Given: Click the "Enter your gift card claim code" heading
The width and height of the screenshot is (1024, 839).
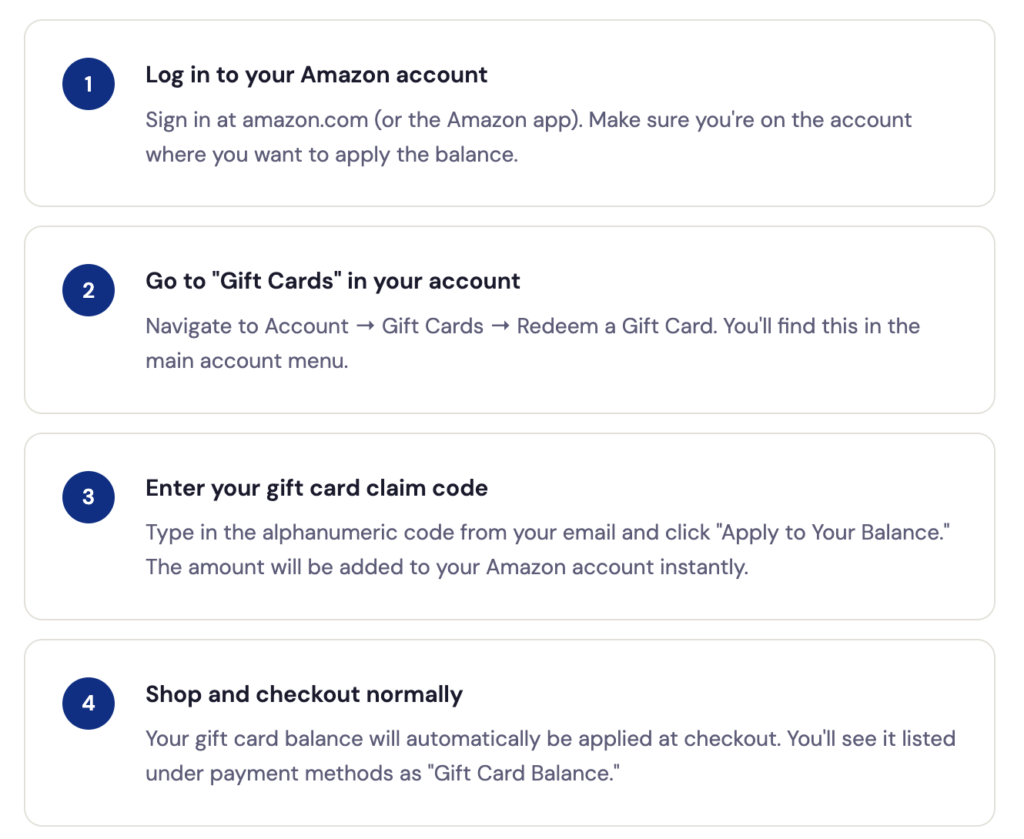Looking at the screenshot, I should (316, 488).
